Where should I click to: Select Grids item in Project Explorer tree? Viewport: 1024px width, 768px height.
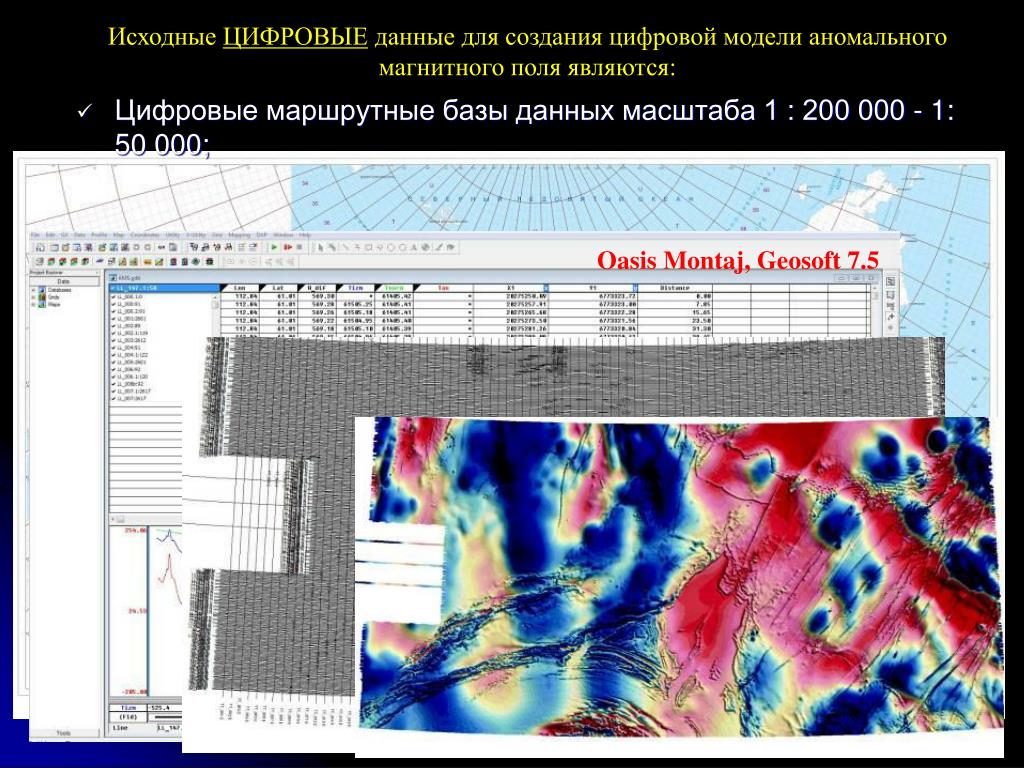tap(54, 297)
